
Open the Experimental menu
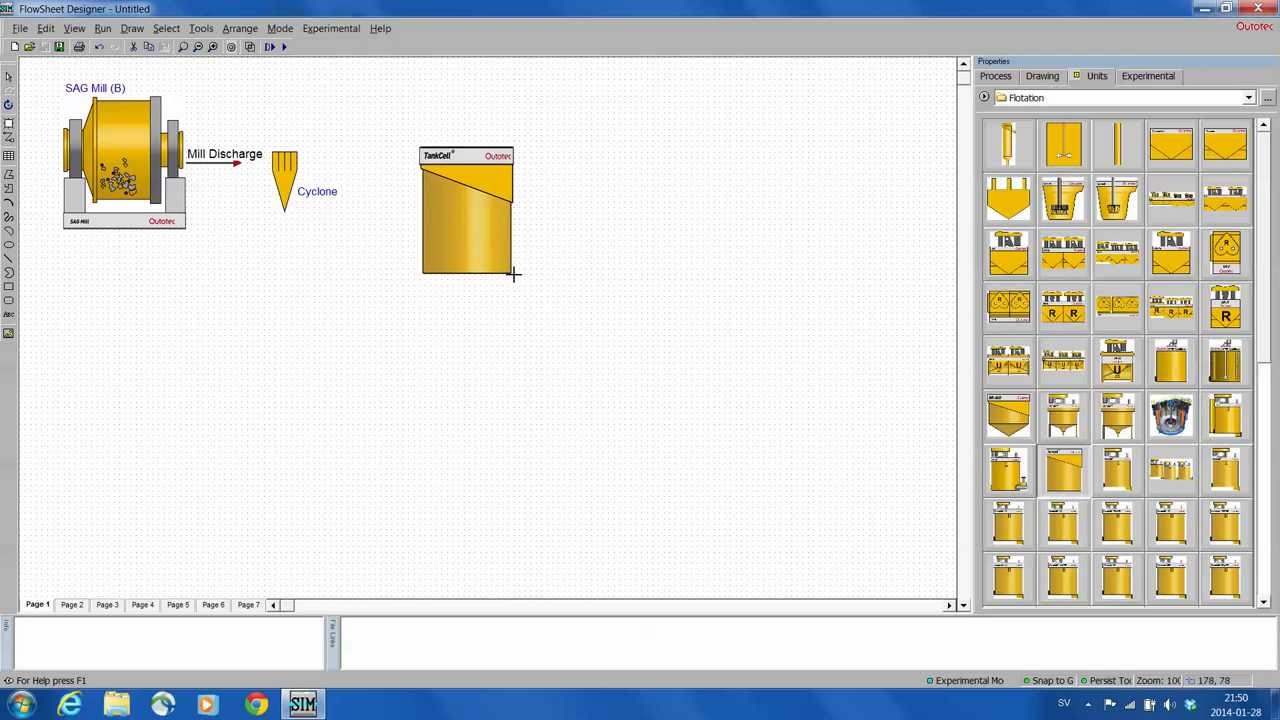coord(331,28)
